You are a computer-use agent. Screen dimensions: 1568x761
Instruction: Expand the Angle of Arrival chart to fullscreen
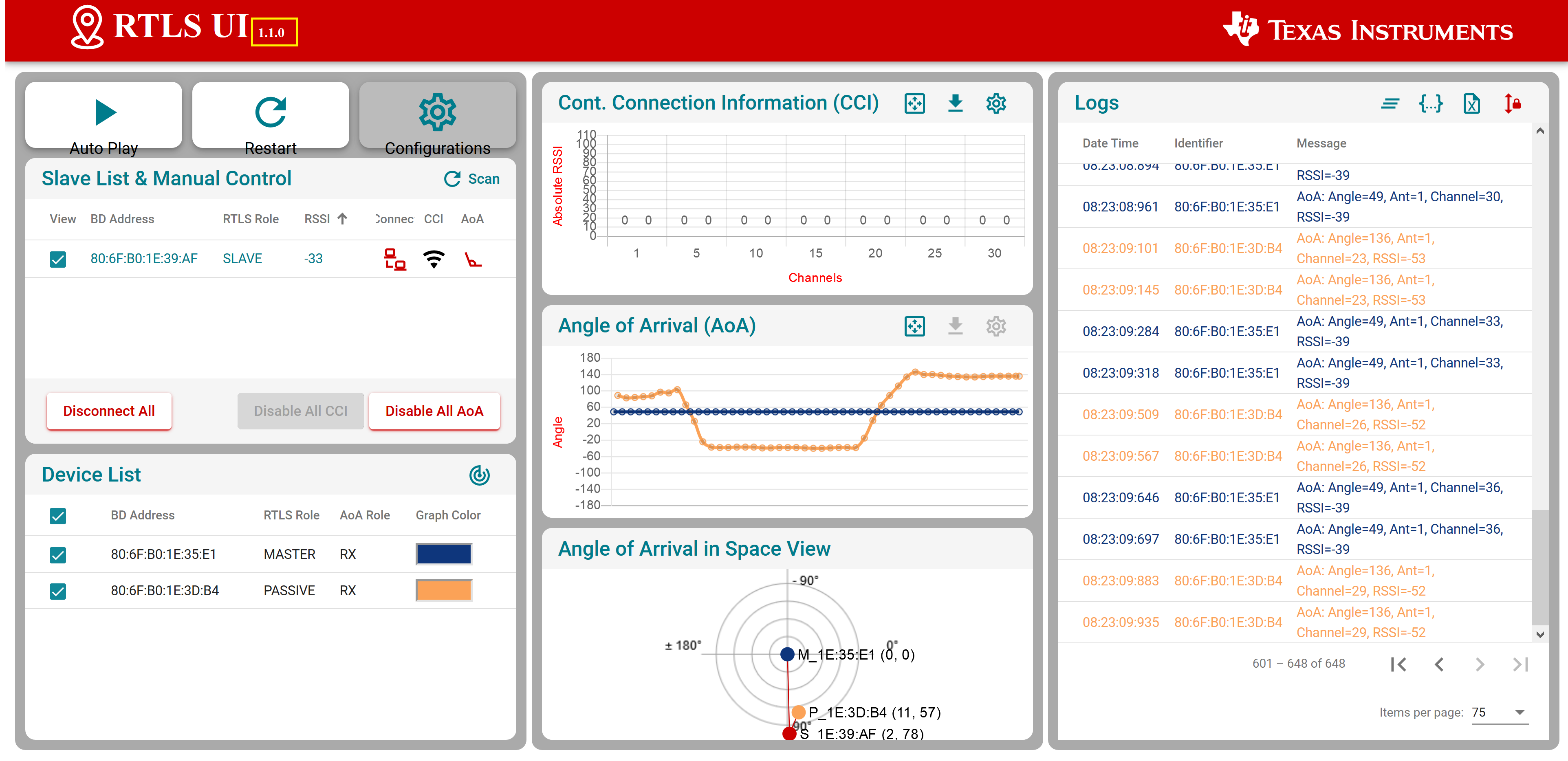[914, 326]
